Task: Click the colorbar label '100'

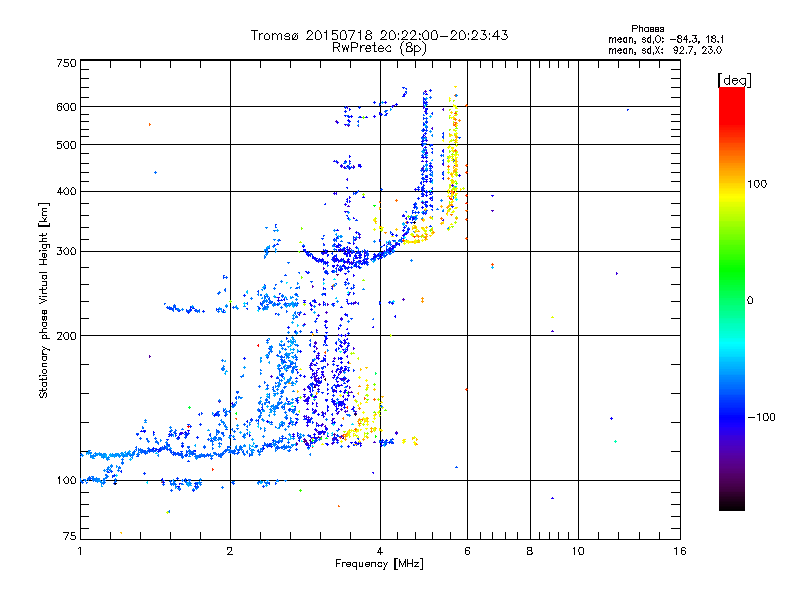Action: pos(757,184)
